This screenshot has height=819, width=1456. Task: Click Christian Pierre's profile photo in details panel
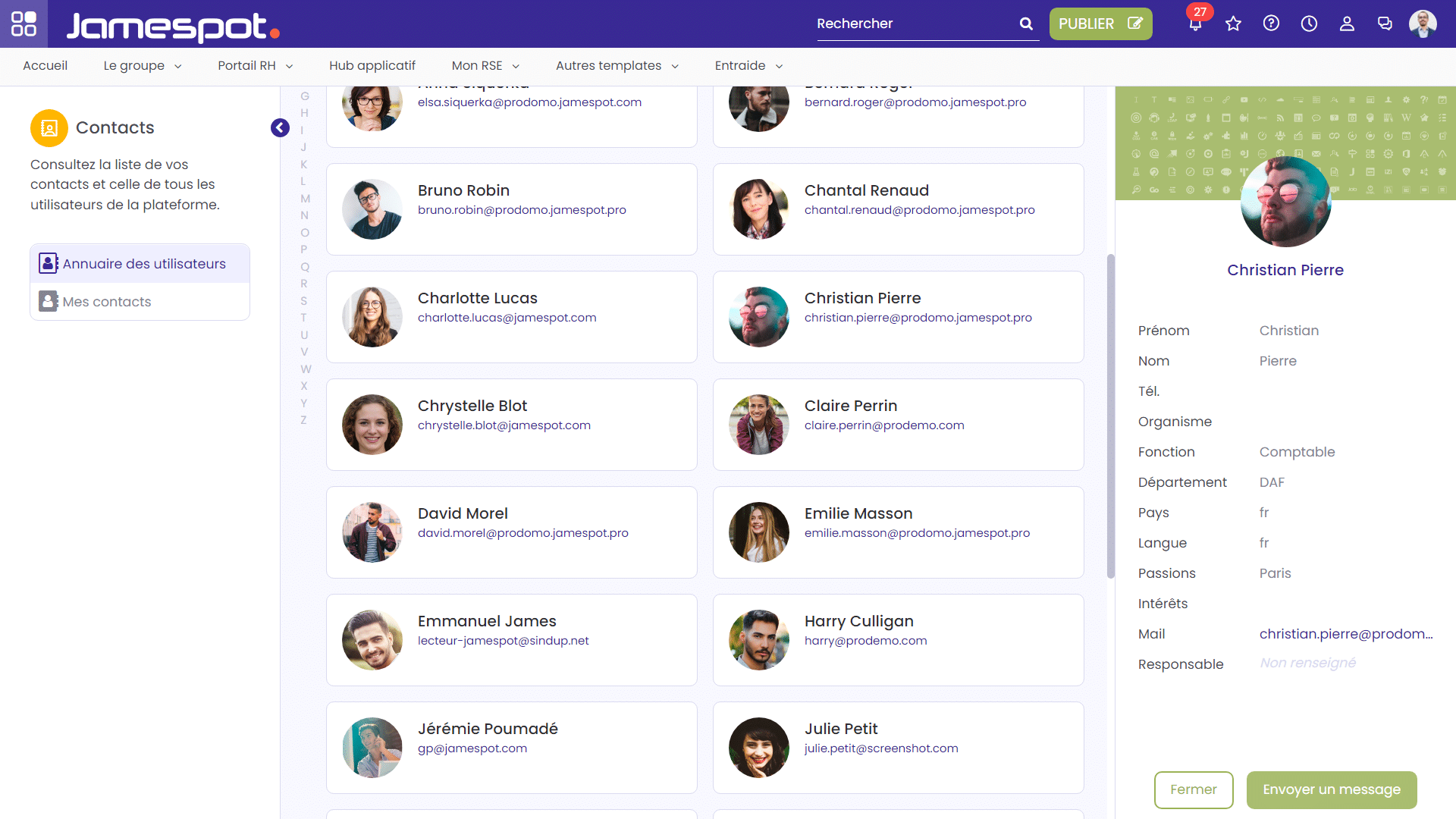click(1285, 202)
